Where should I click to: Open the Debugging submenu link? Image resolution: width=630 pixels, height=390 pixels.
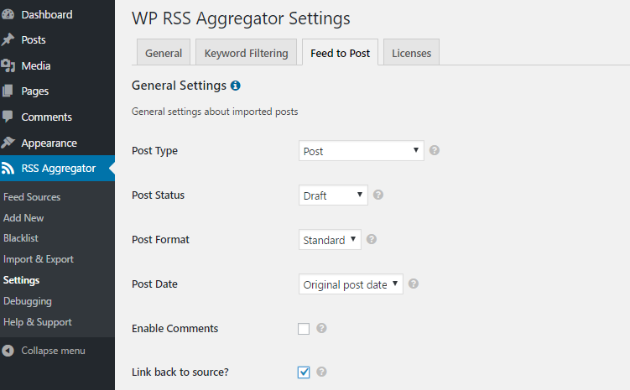click(27, 301)
